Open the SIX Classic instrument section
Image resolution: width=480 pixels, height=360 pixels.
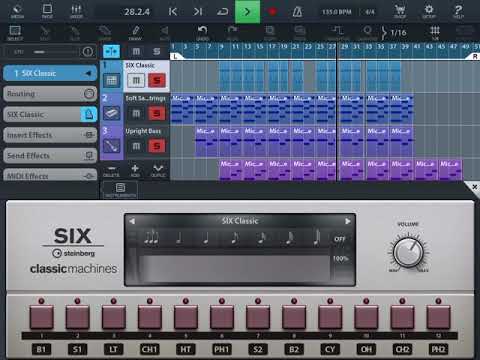click(50, 114)
